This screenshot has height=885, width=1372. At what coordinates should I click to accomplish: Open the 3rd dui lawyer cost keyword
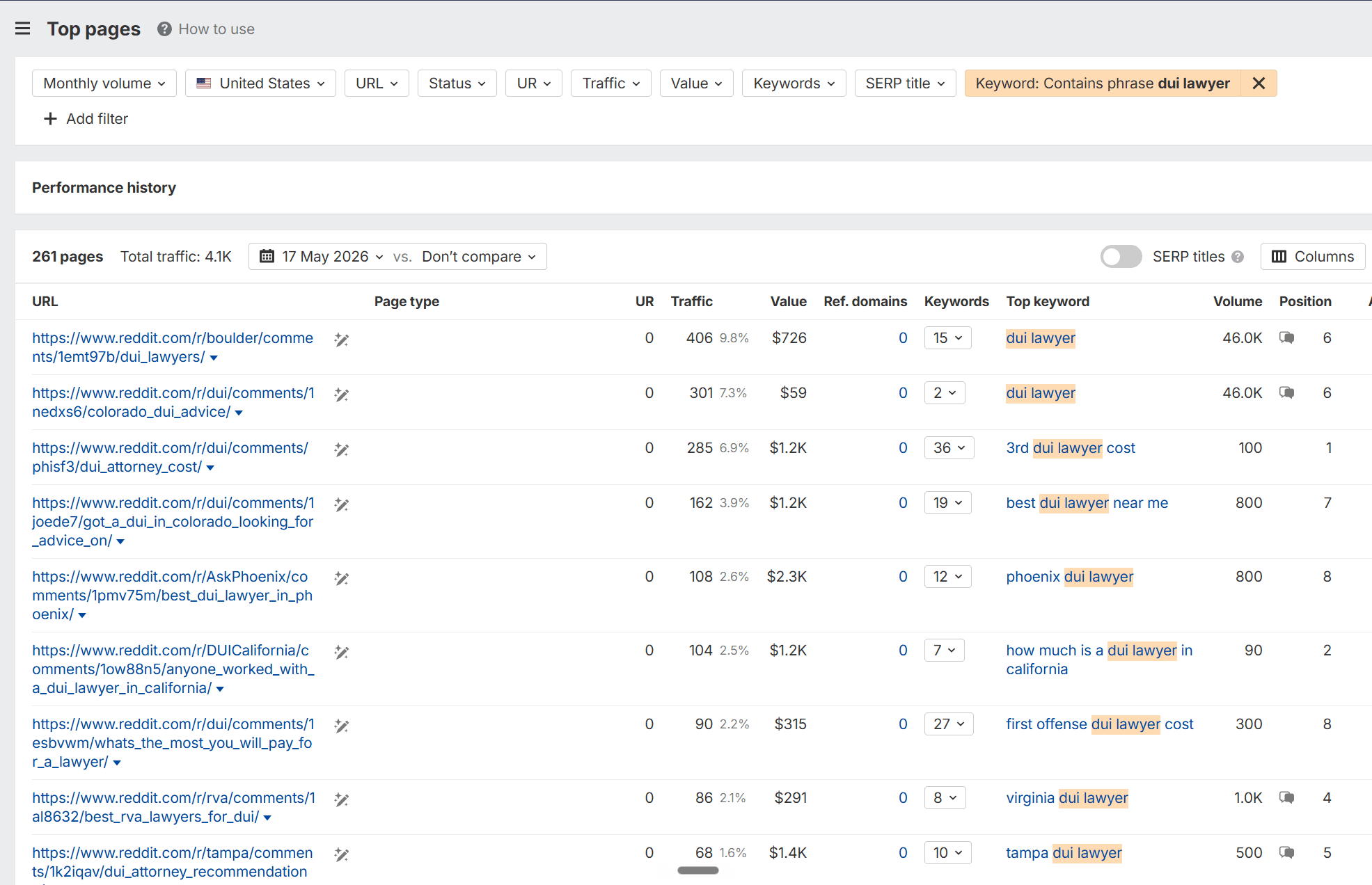point(1071,448)
